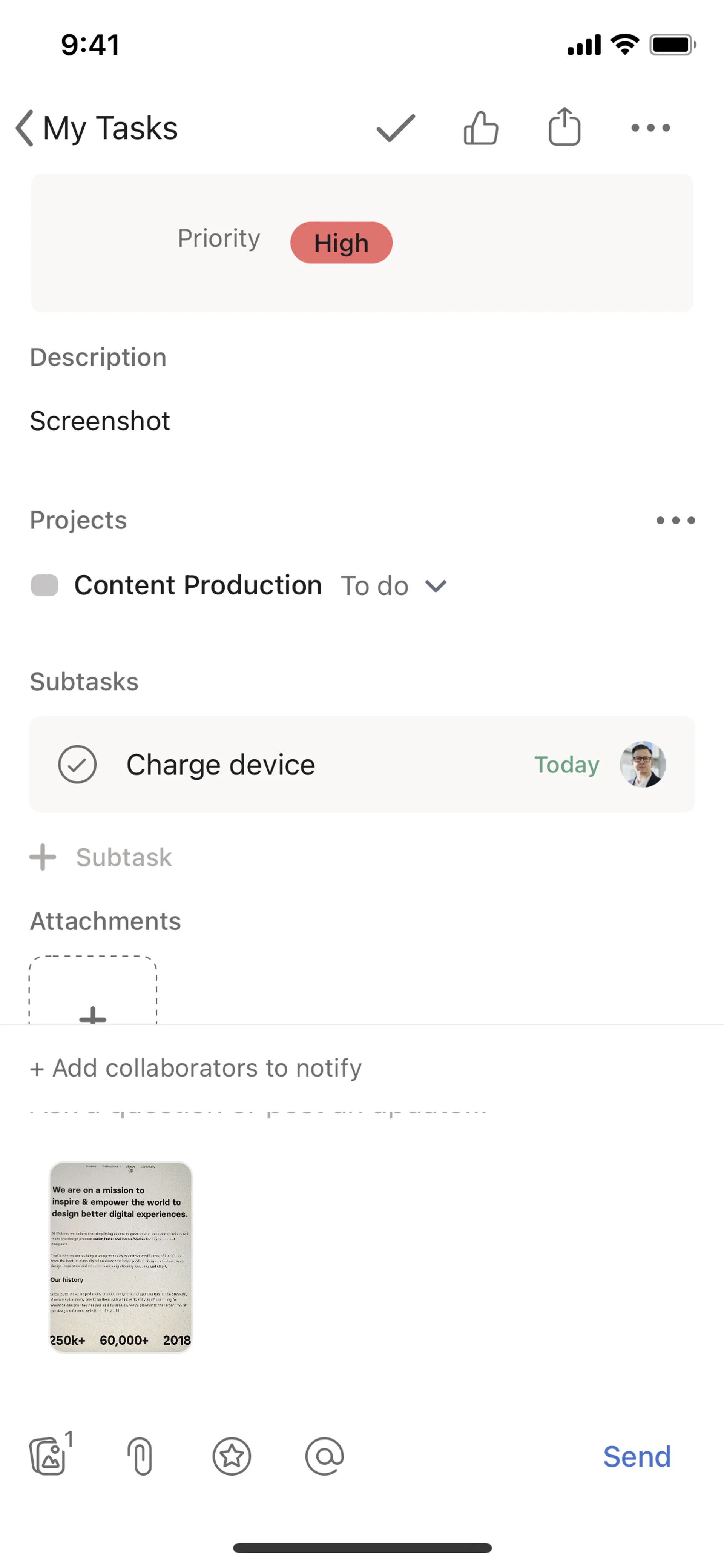Add appreciation with star icon
Viewport: 724px width, 1568px height.
[232, 1457]
